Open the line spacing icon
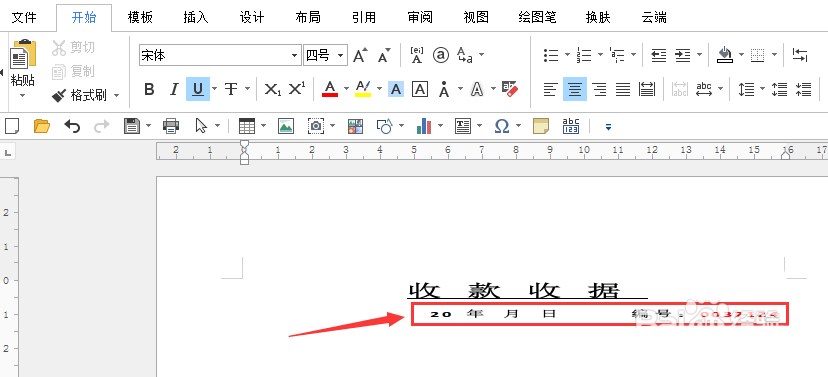Image resolution: width=828 pixels, height=377 pixels. click(746, 89)
